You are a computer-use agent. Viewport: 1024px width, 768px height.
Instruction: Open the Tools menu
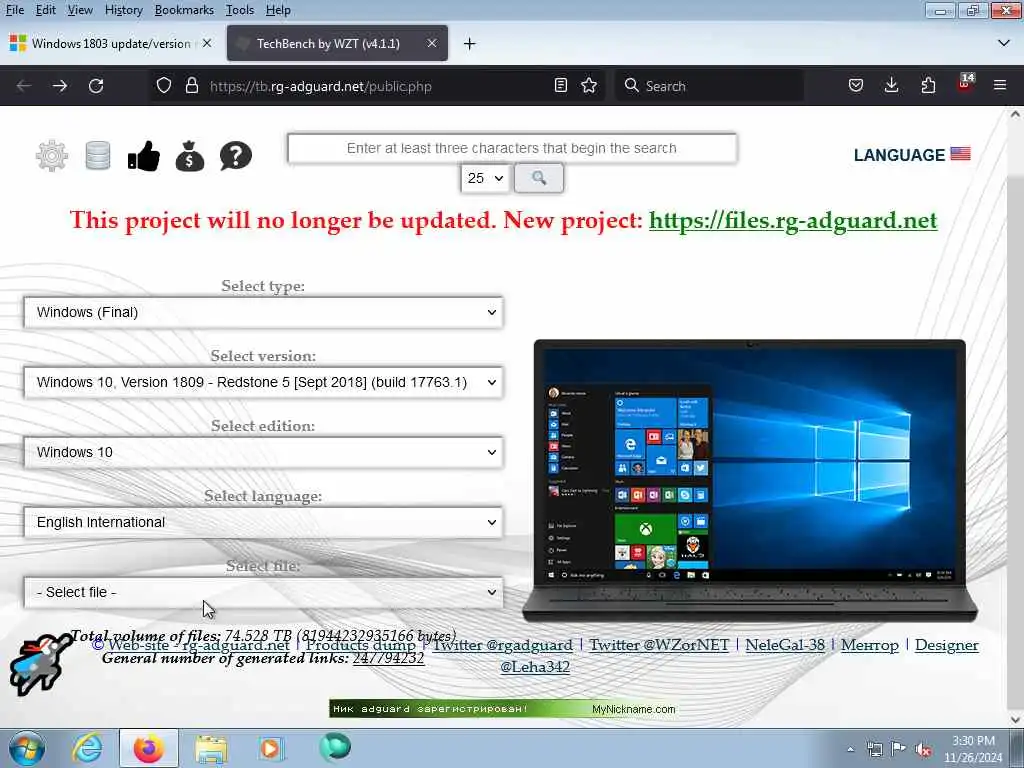point(240,10)
